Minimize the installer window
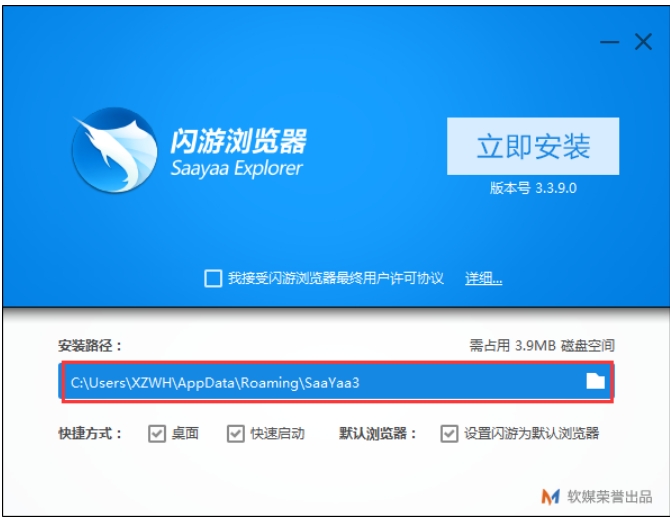The width and height of the screenshot is (670, 517). [609, 42]
